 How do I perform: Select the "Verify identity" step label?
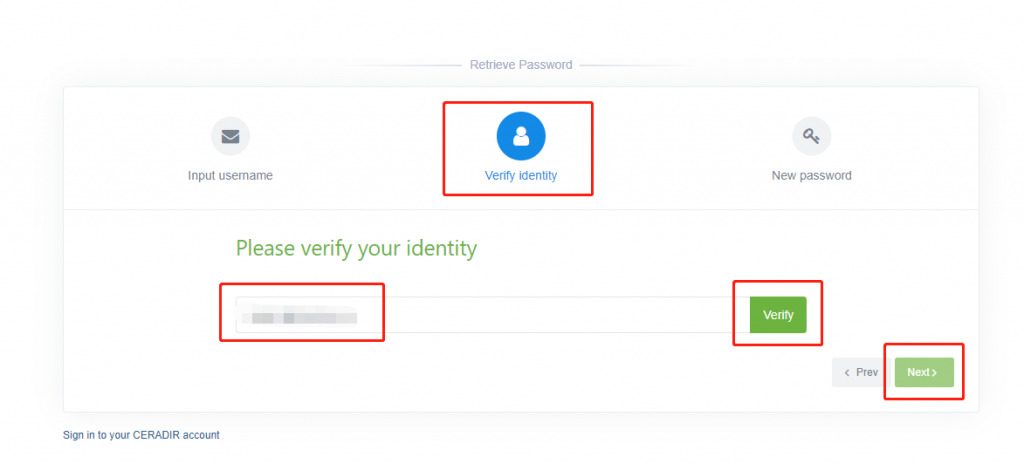(x=520, y=176)
